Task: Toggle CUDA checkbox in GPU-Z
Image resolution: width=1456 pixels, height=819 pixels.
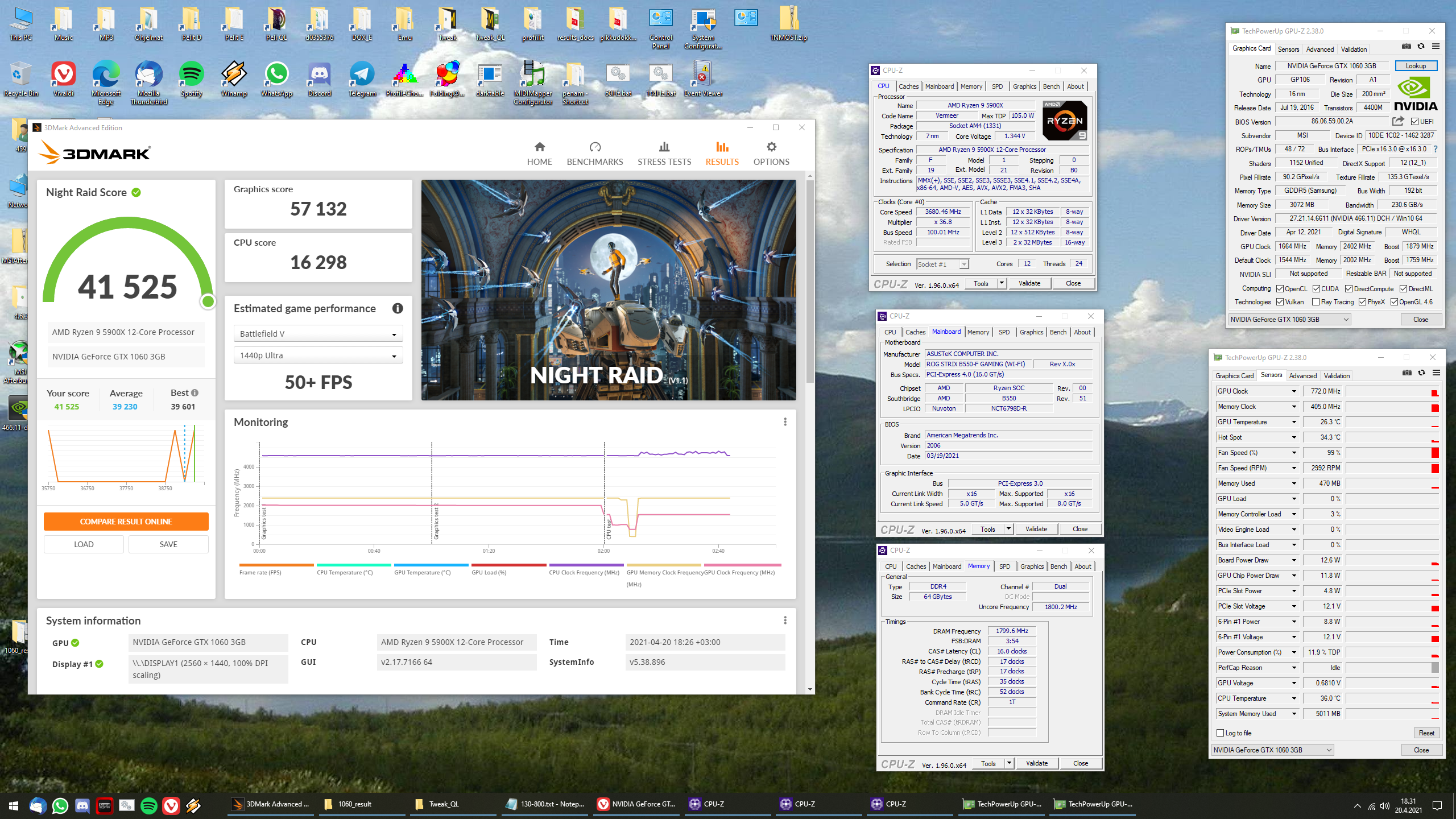Action: [1316, 288]
